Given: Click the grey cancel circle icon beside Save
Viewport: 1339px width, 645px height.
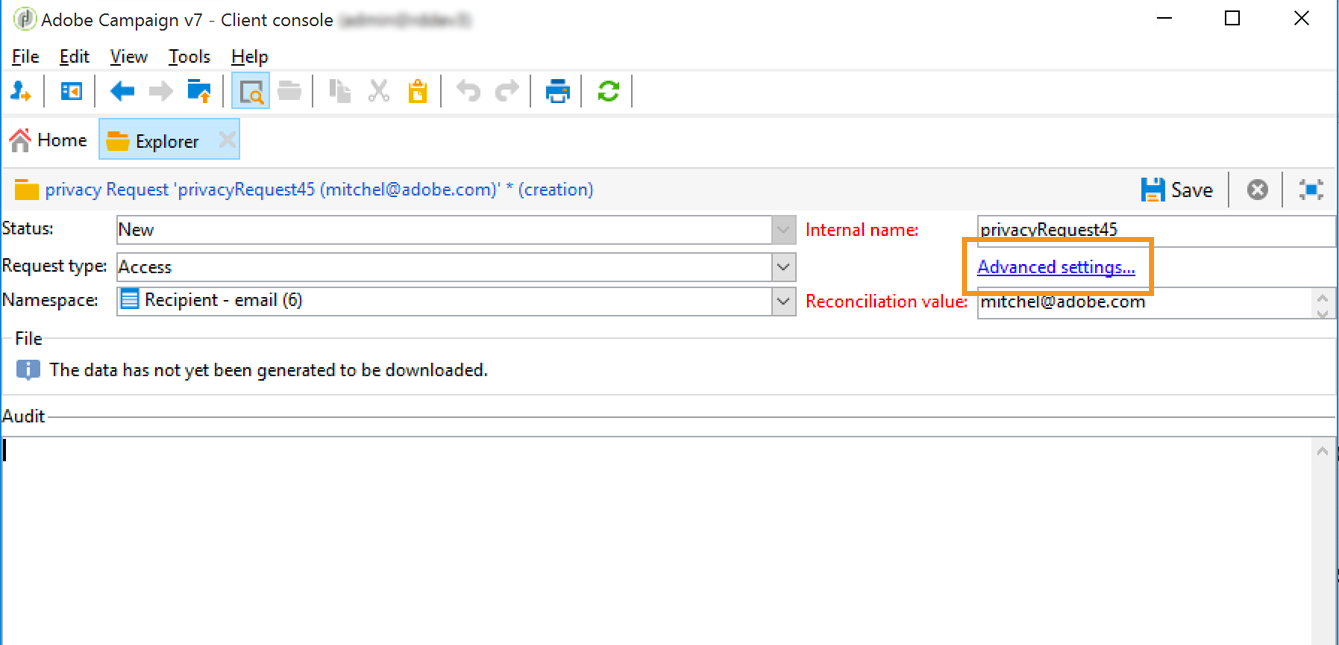Looking at the screenshot, I should click(x=1258, y=189).
